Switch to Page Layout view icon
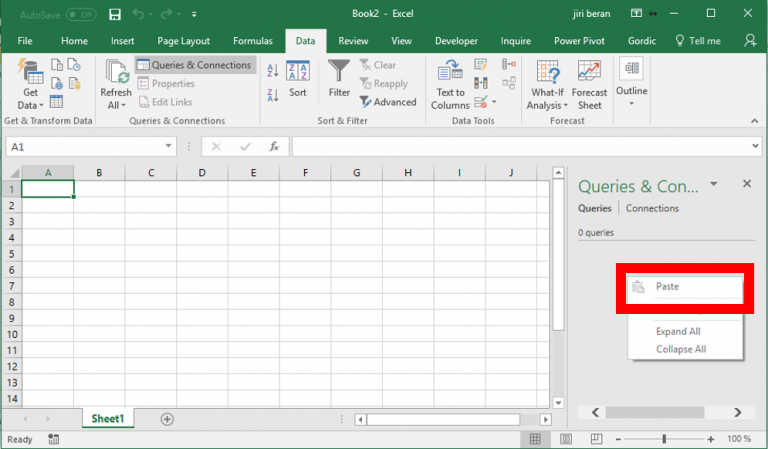The width and height of the screenshot is (768, 449). [566, 439]
